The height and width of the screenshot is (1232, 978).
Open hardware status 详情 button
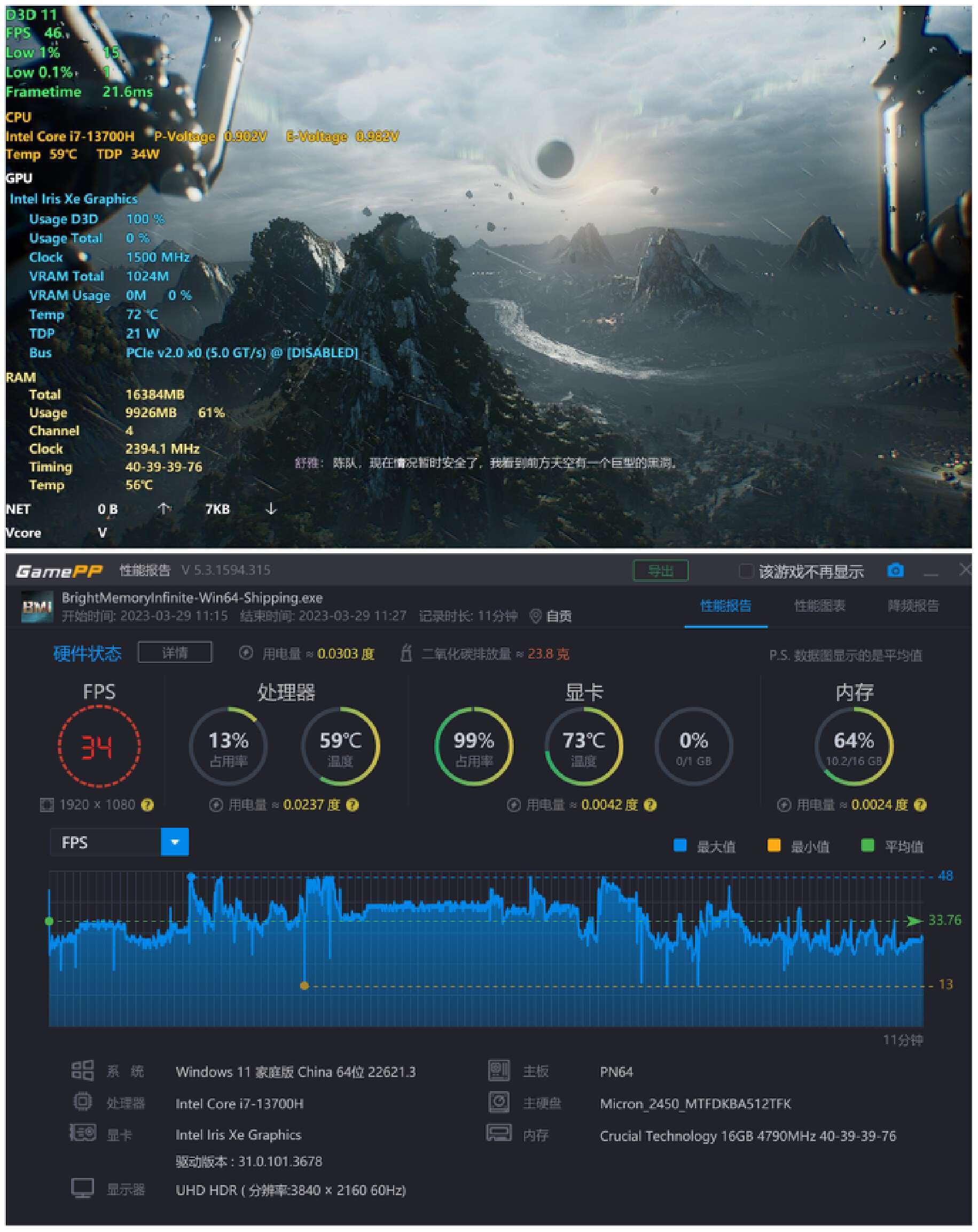click(x=175, y=652)
